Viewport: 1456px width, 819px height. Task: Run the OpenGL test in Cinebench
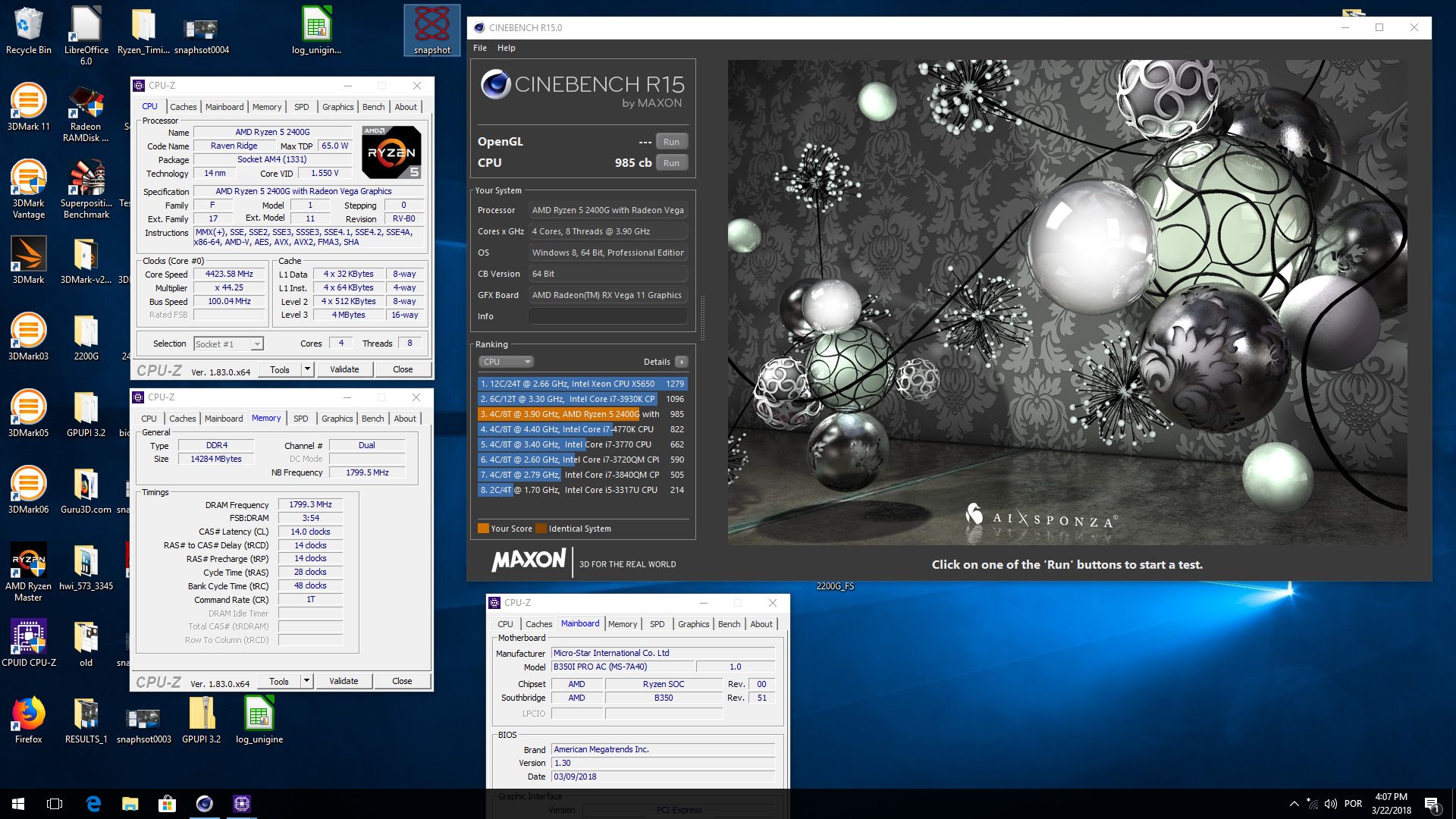(x=671, y=142)
